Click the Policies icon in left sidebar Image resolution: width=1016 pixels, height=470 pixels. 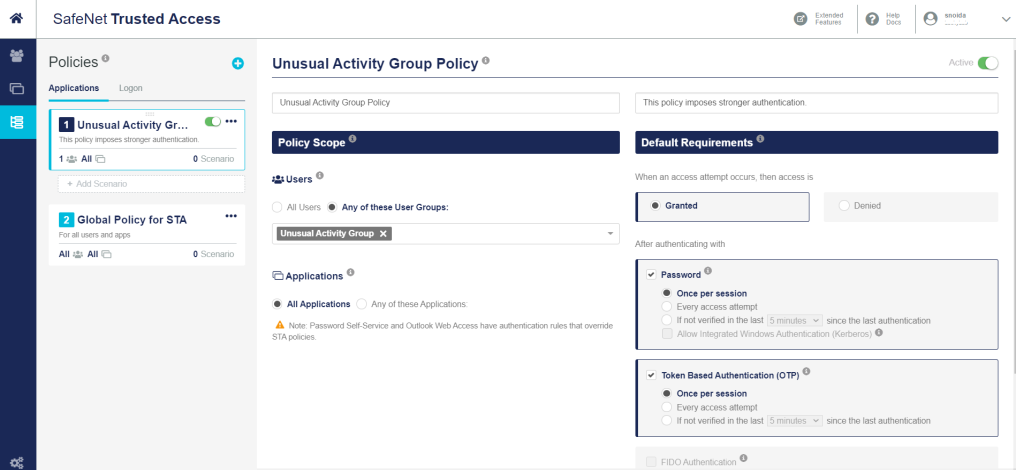tap(17, 122)
